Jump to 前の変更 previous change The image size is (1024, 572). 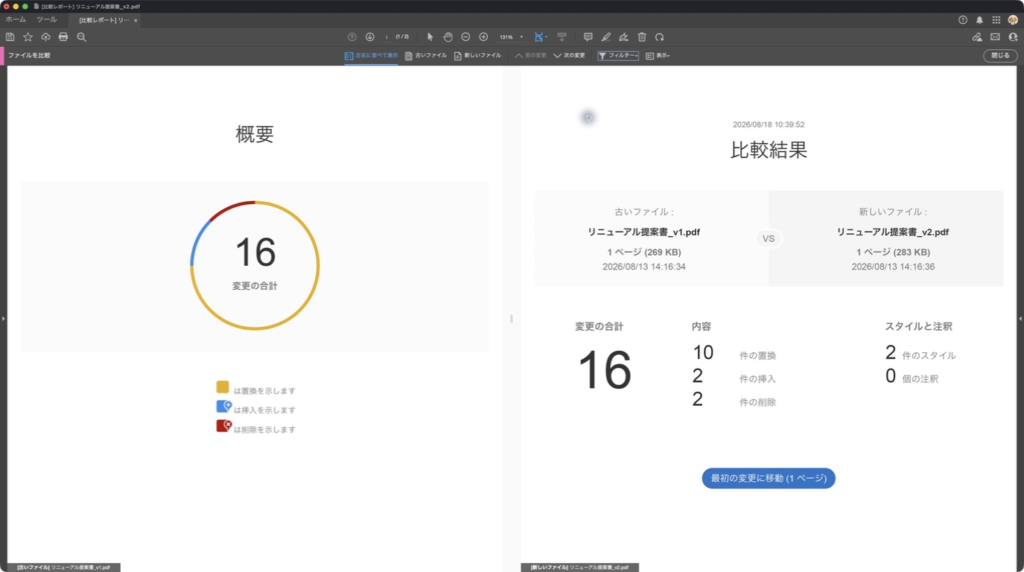(530, 56)
